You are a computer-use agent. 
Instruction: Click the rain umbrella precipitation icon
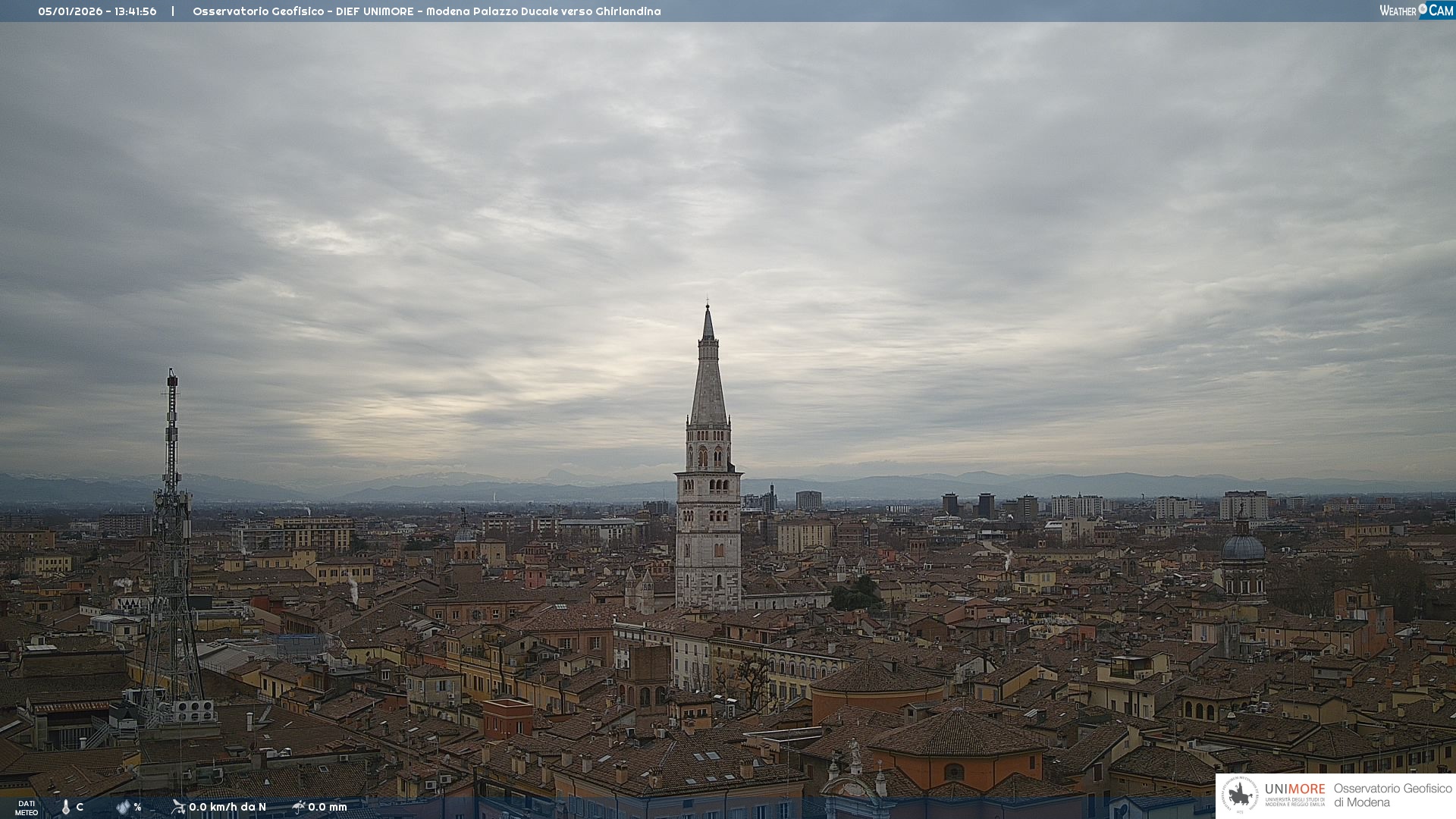tap(299, 807)
